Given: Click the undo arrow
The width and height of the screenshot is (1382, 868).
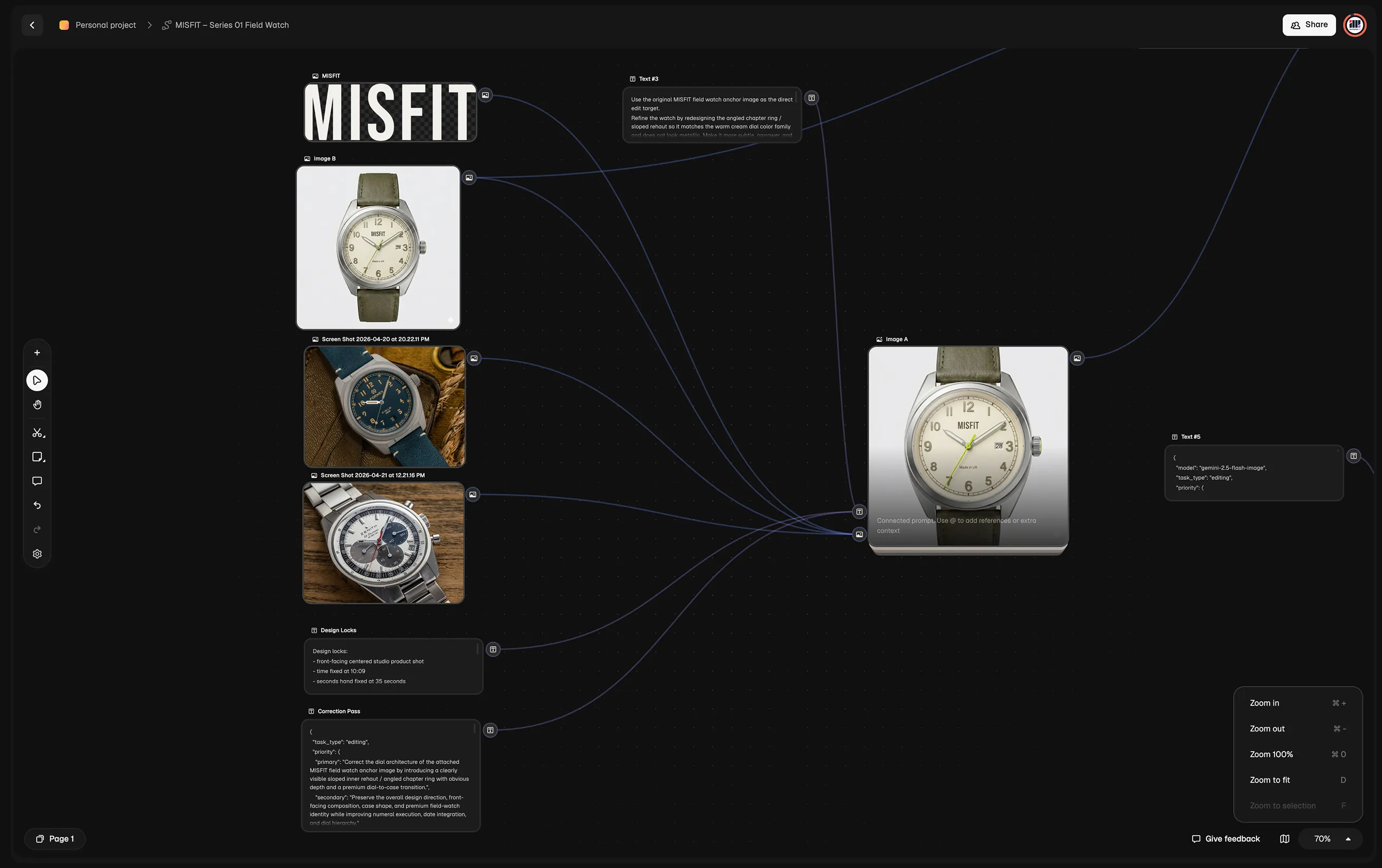Looking at the screenshot, I should pos(37,505).
